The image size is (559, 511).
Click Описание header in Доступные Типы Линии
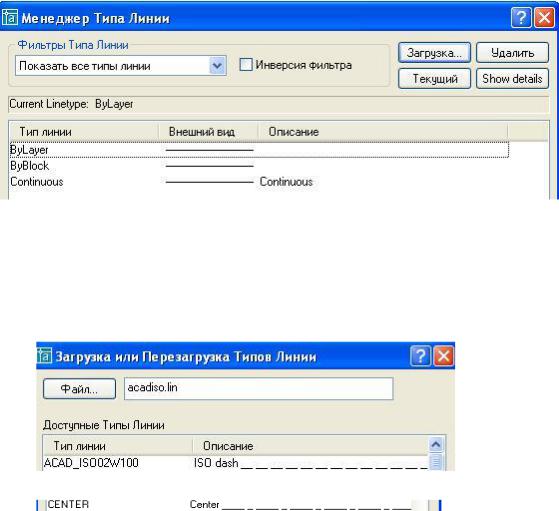pos(310,446)
